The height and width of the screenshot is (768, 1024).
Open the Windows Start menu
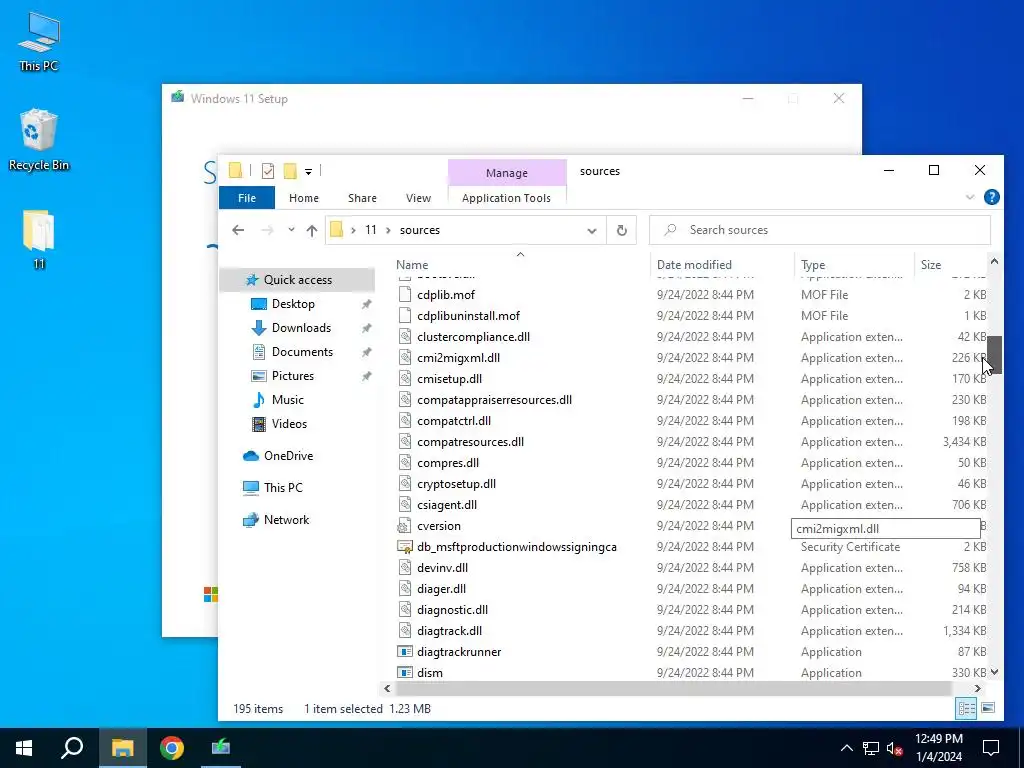coord(24,748)
